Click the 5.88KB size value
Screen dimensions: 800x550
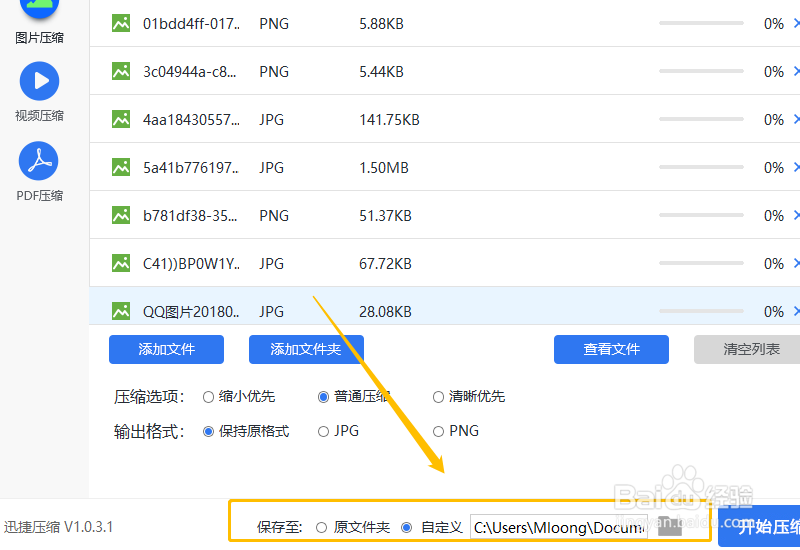coord(381,24)
